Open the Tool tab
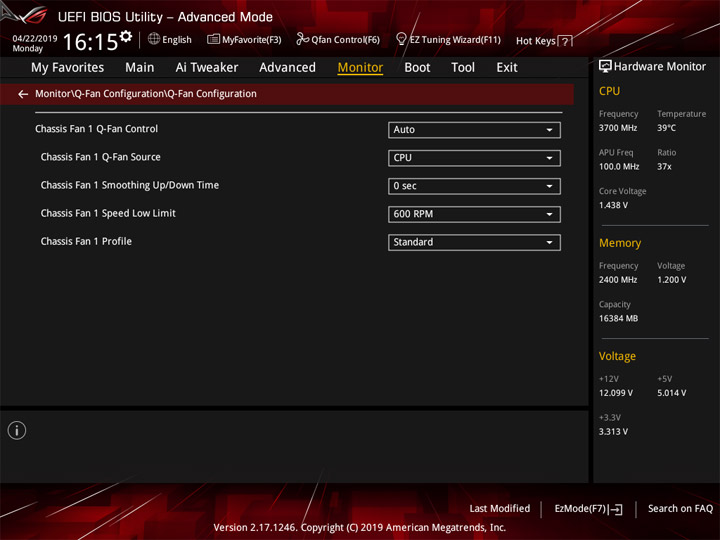 click(463, 68)
